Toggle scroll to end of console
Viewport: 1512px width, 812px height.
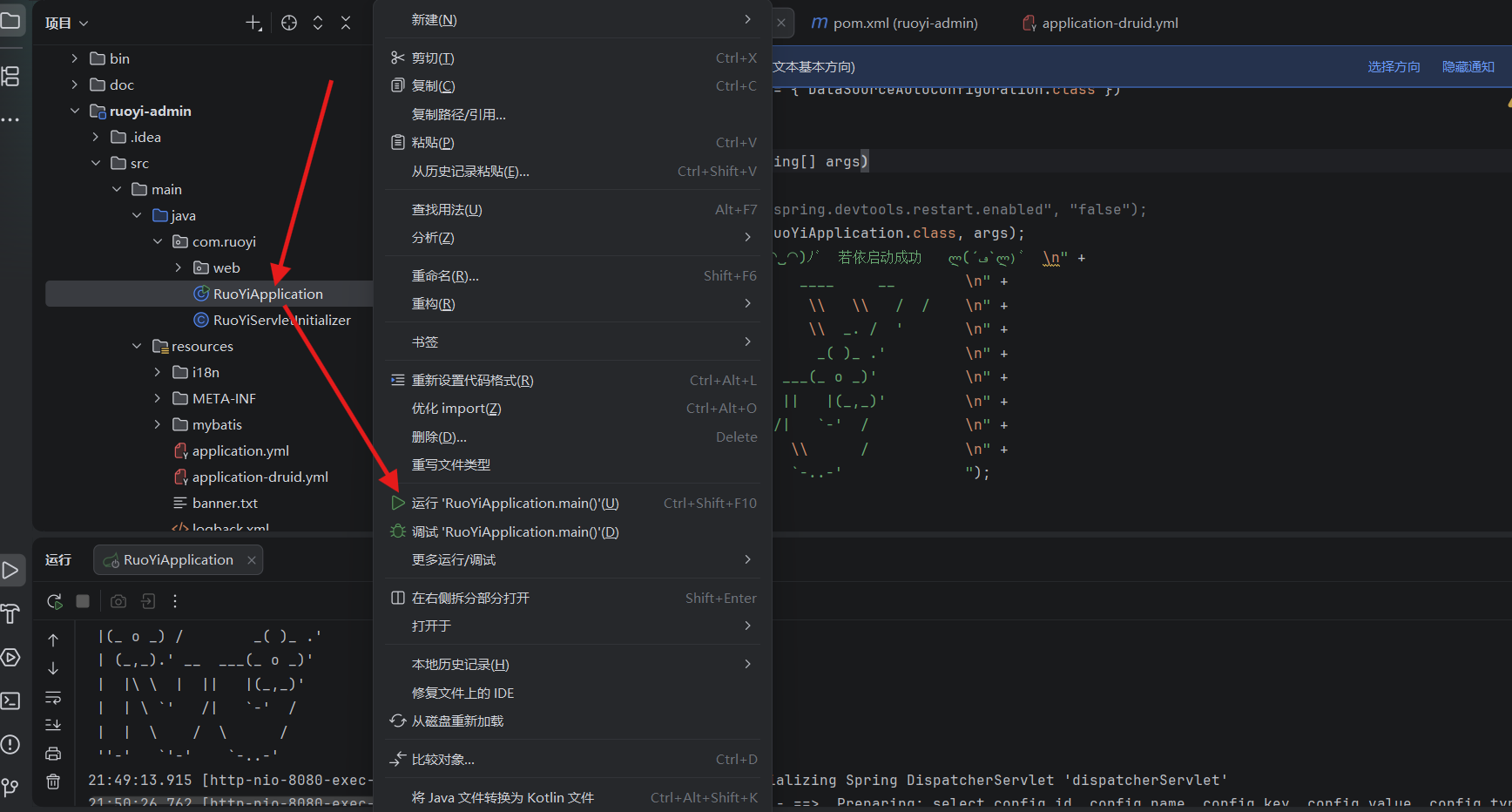(x=53, y=725)
